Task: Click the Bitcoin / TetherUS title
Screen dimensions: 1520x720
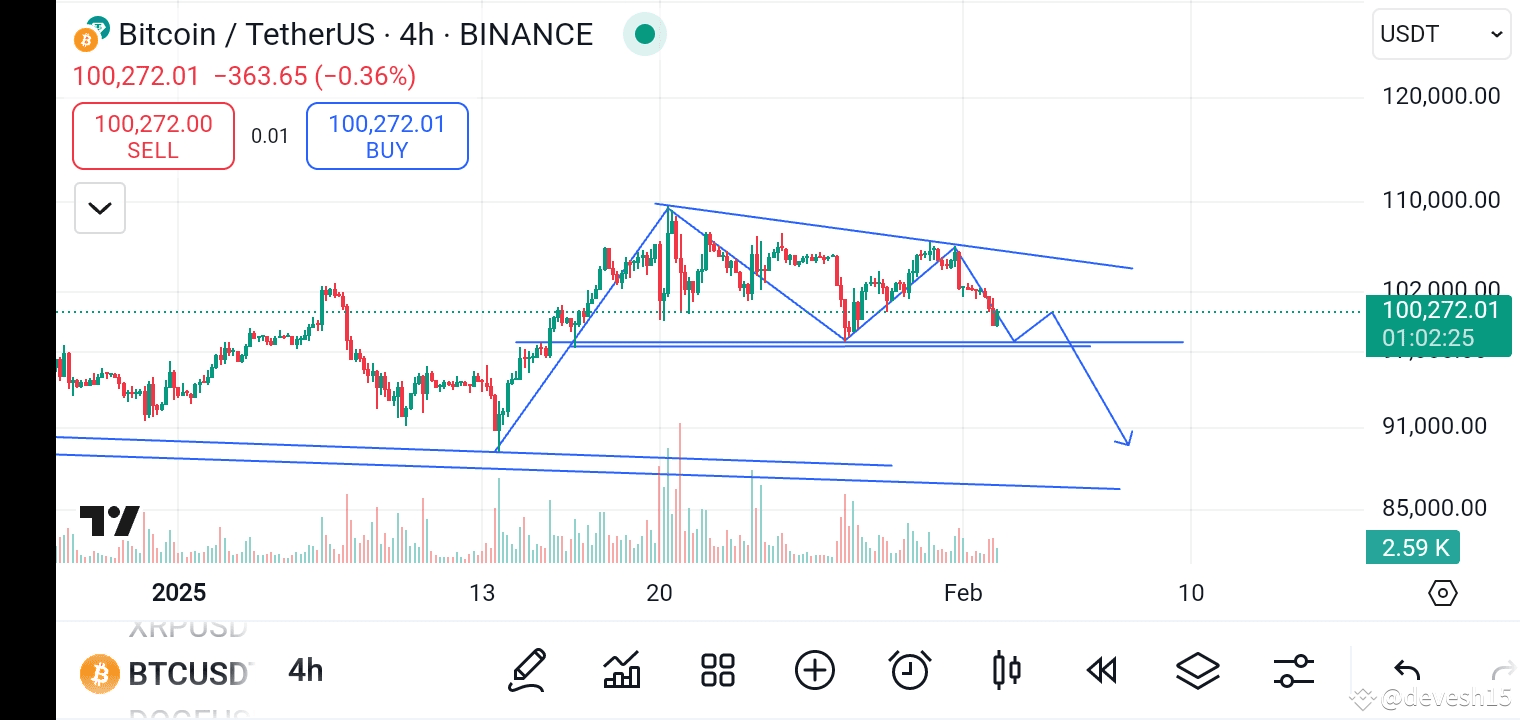Action: pyautogui.click(x=355, y=35)
